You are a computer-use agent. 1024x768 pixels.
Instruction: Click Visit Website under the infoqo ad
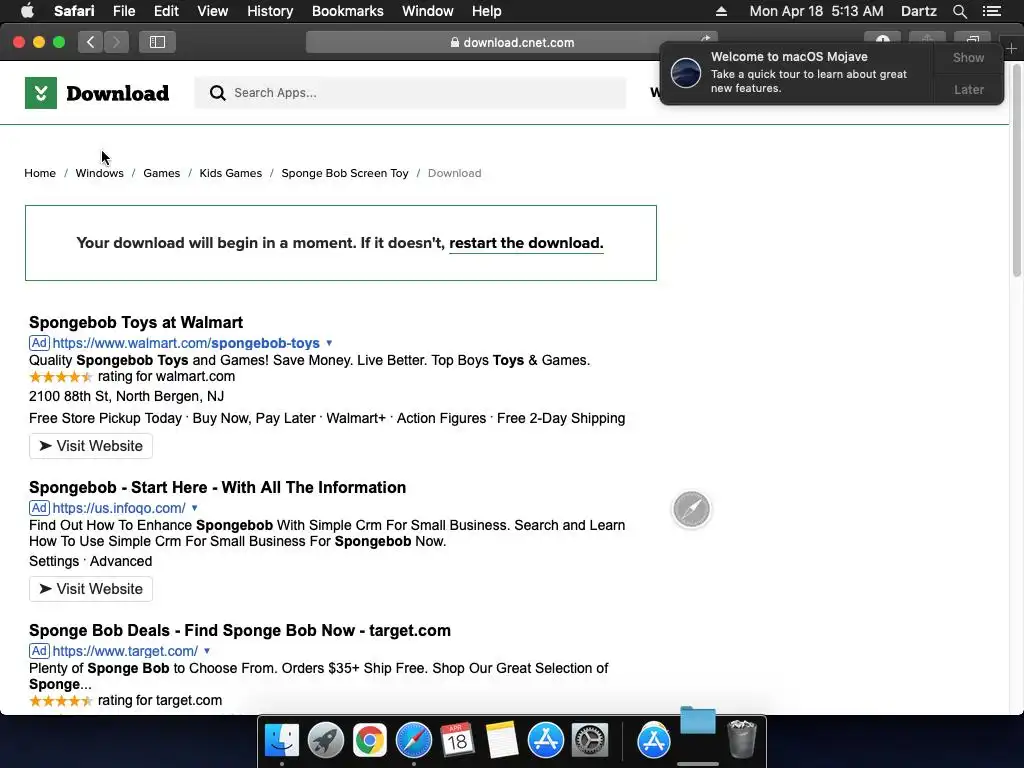click(x=91, y=589)
